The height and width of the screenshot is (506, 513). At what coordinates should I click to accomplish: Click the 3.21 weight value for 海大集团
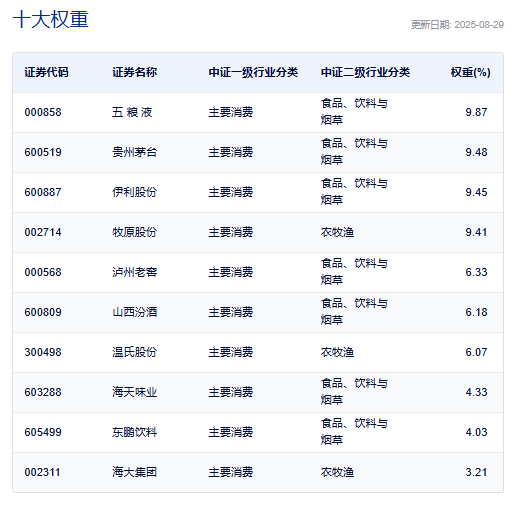(x=476, y=472)
